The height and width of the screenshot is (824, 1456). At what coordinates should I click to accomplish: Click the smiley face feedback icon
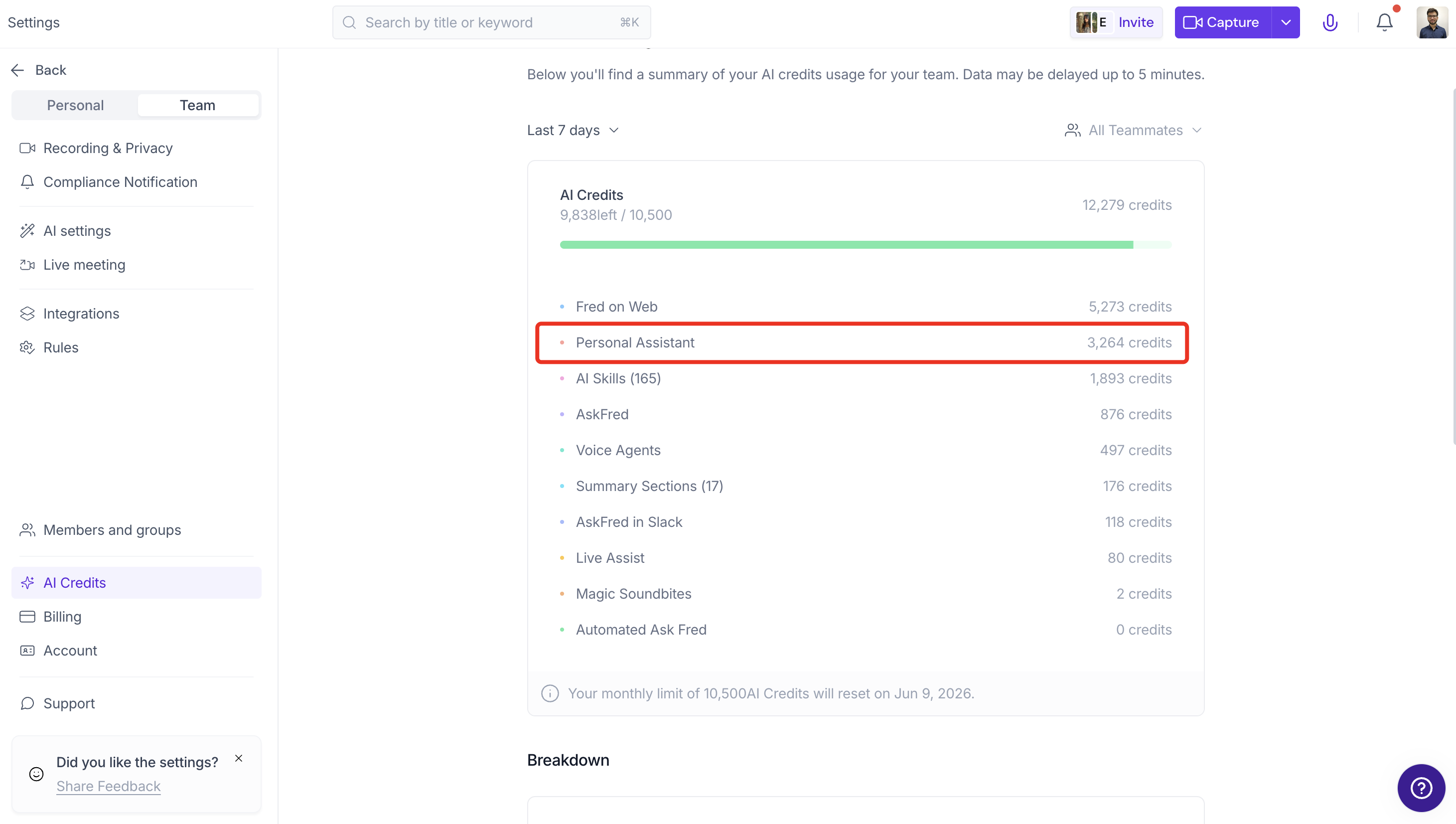click(x=36, y=774)
